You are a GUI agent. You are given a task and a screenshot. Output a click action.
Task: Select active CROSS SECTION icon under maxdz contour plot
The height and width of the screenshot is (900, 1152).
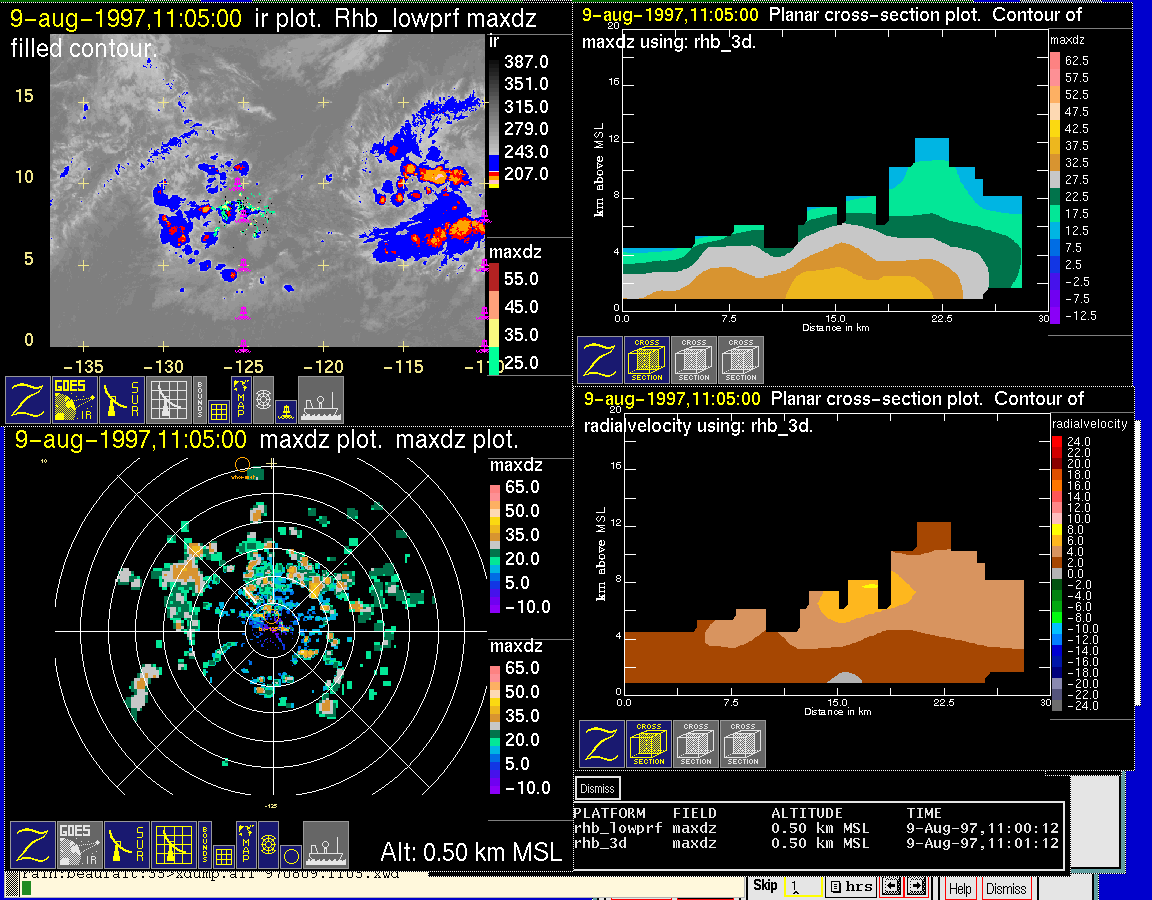pyautogui.click(x=647, y=360)
